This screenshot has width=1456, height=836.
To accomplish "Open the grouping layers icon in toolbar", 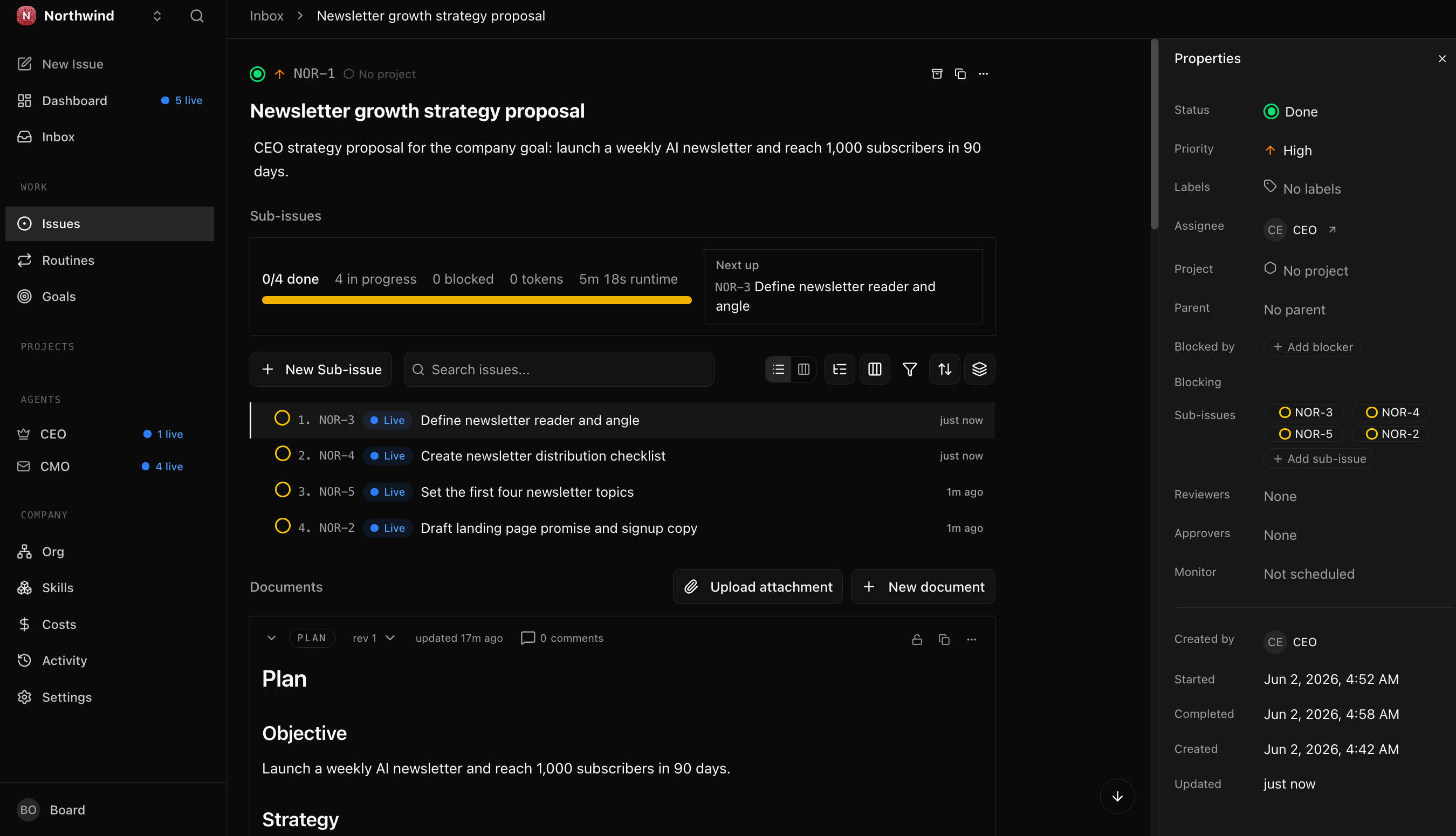I will tap(980, 369).
